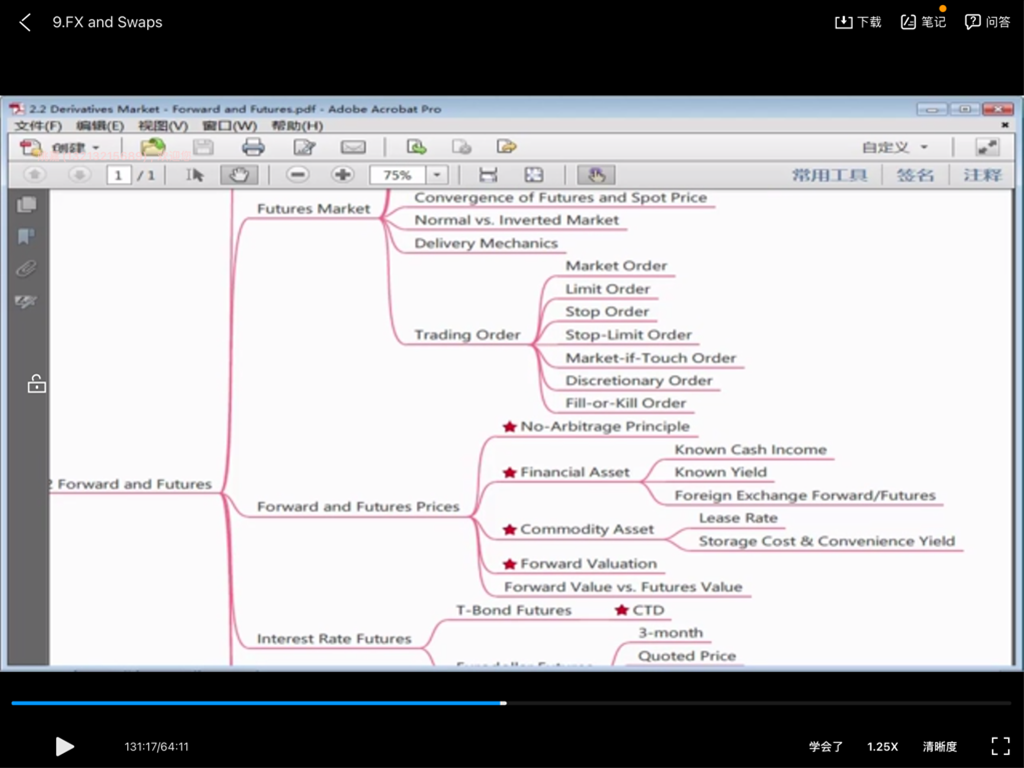This screenshot has height=768, width=1024.
Task: Click the Stop-Limit Order node
Action: click(628, 334)
